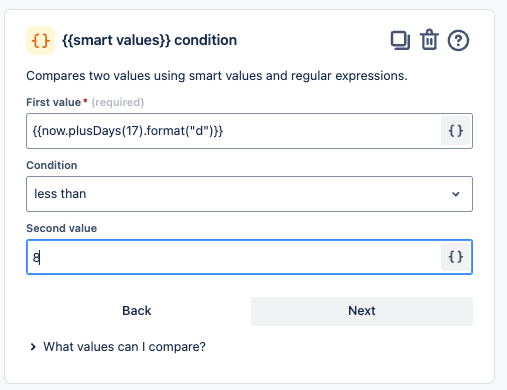Click the Condition field label
Viewport: 507px width, 390px height.
tap(52, 165)
